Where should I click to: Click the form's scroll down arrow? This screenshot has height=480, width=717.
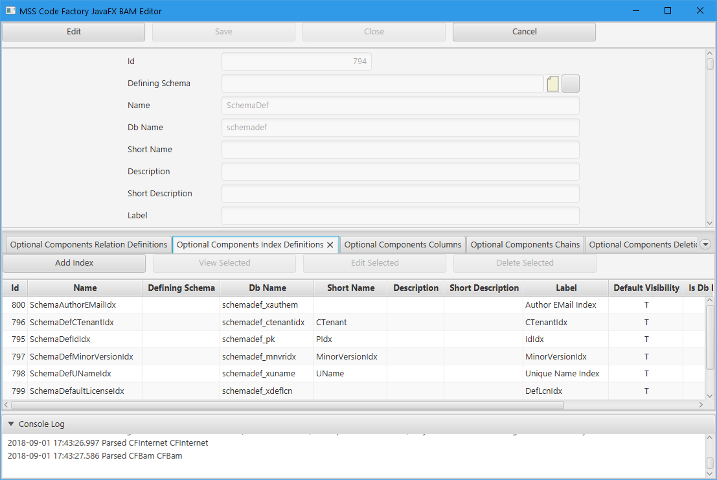point(710,223)
